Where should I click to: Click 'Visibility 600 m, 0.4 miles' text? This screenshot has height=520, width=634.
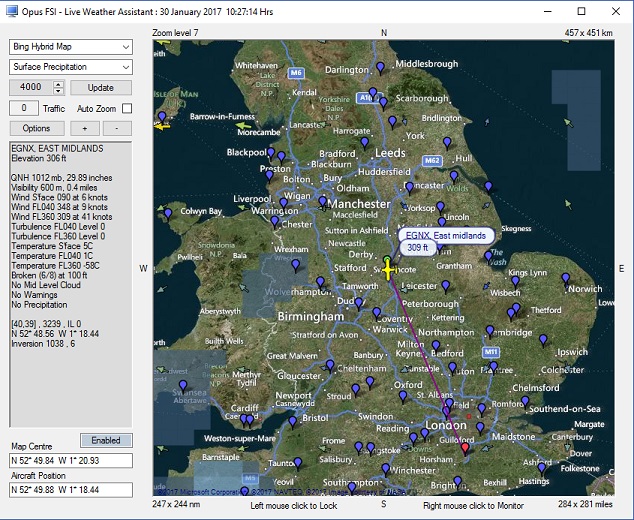click(x=54, y=188)
